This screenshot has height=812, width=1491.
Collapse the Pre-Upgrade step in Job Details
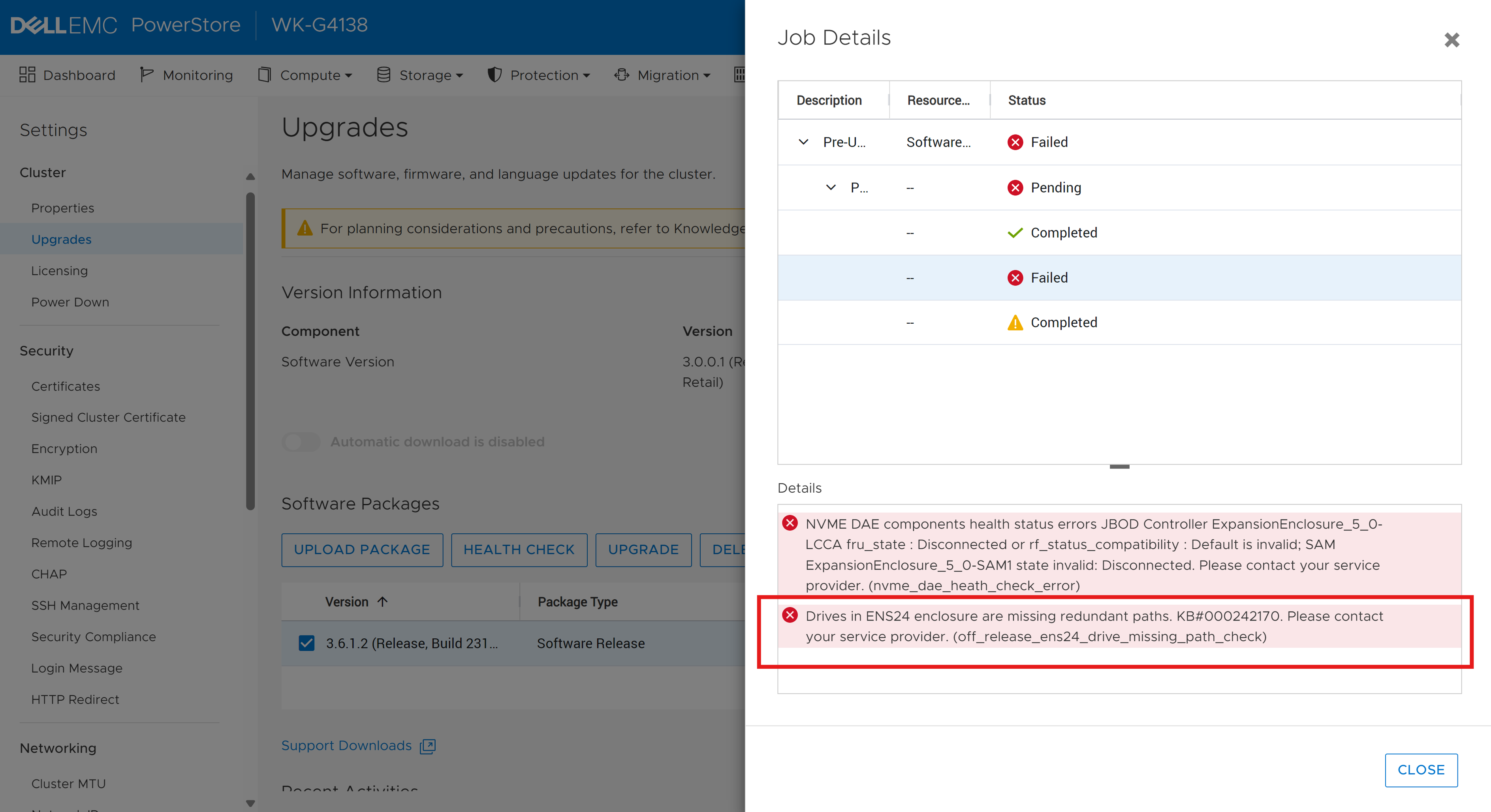point(803,142)
